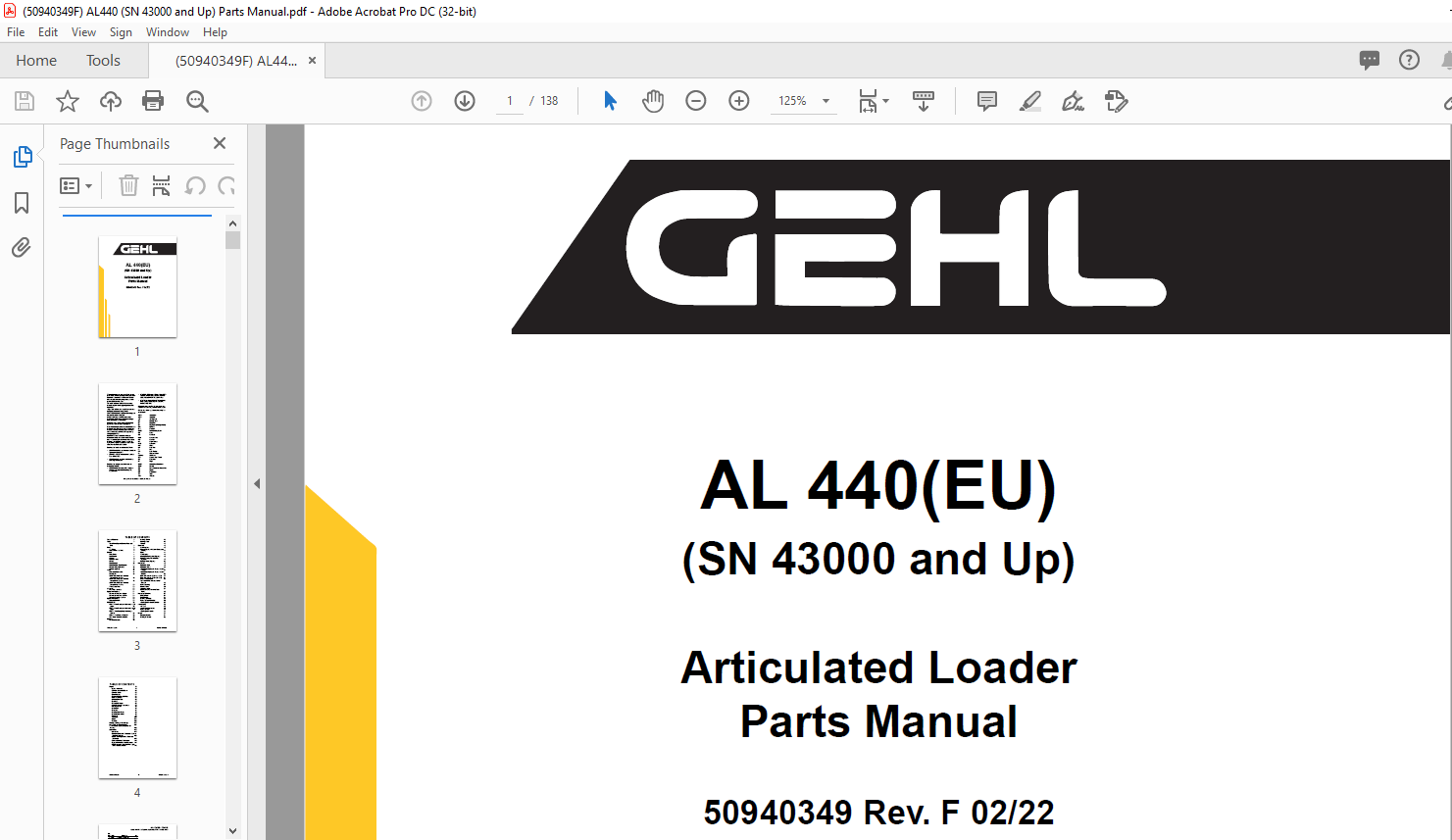Select page 1 thumbnail

click(x=137, y=287)
